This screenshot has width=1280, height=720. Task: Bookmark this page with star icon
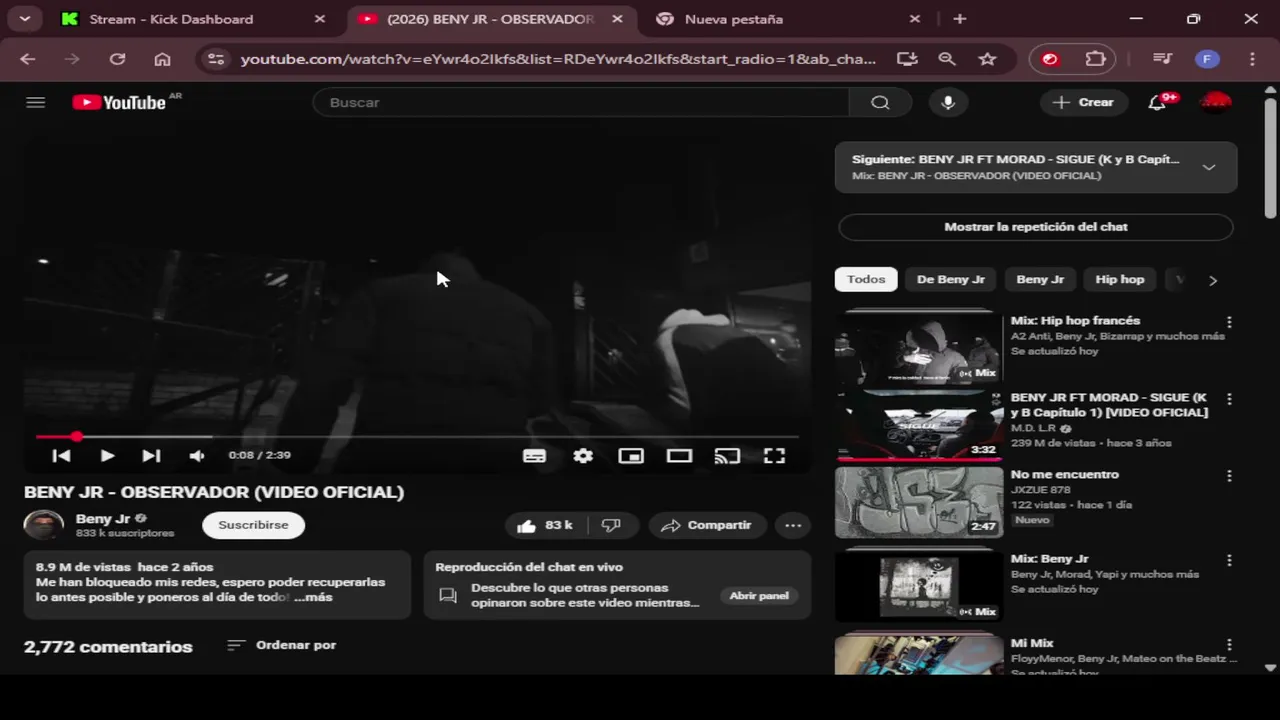click(x=988, y=59)
